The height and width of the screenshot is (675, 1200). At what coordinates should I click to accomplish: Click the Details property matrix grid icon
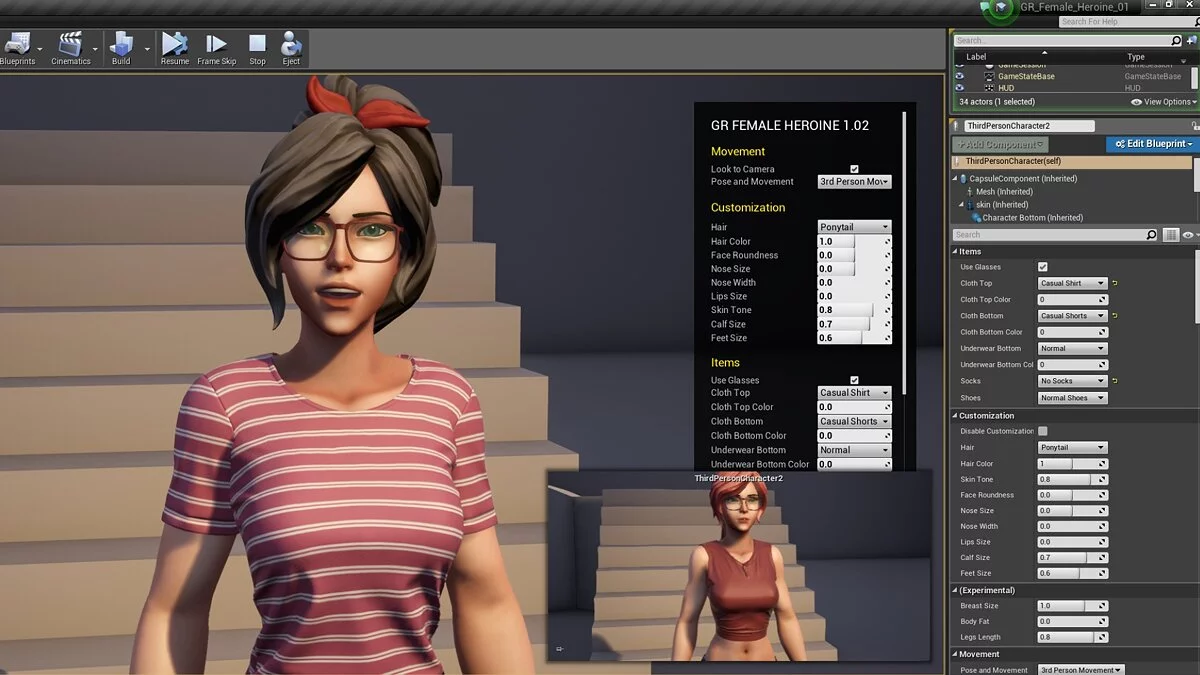(x=1171, y=235)
